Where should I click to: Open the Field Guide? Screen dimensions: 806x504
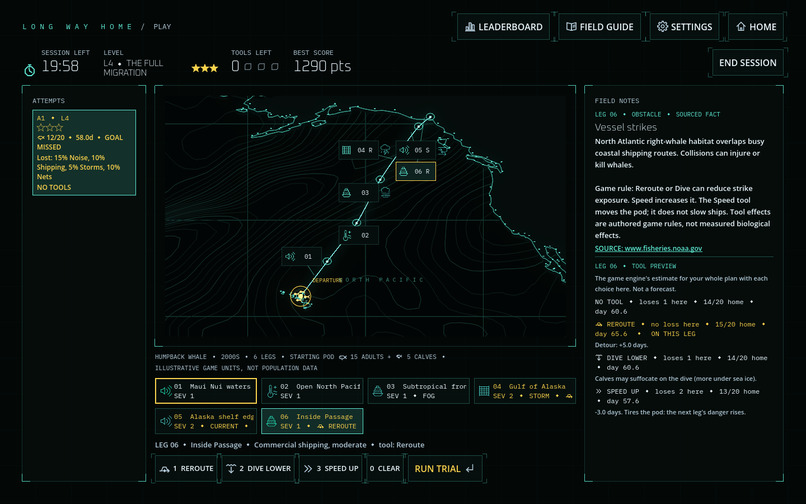click(x=599, y=27)
